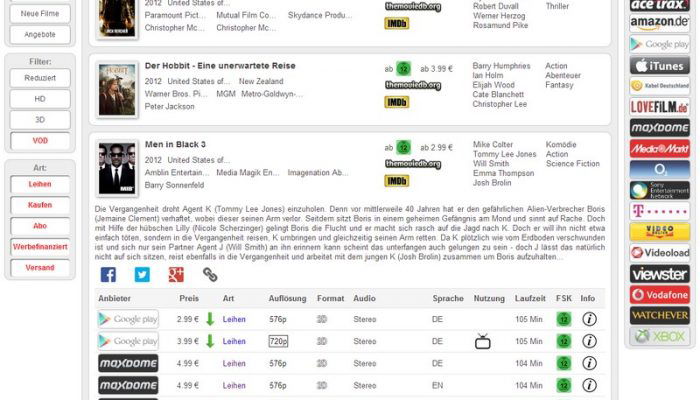Viewport: 700px width, 400px height.
Task: Sort offers by Auflösung column
Action: coord(288,298)
